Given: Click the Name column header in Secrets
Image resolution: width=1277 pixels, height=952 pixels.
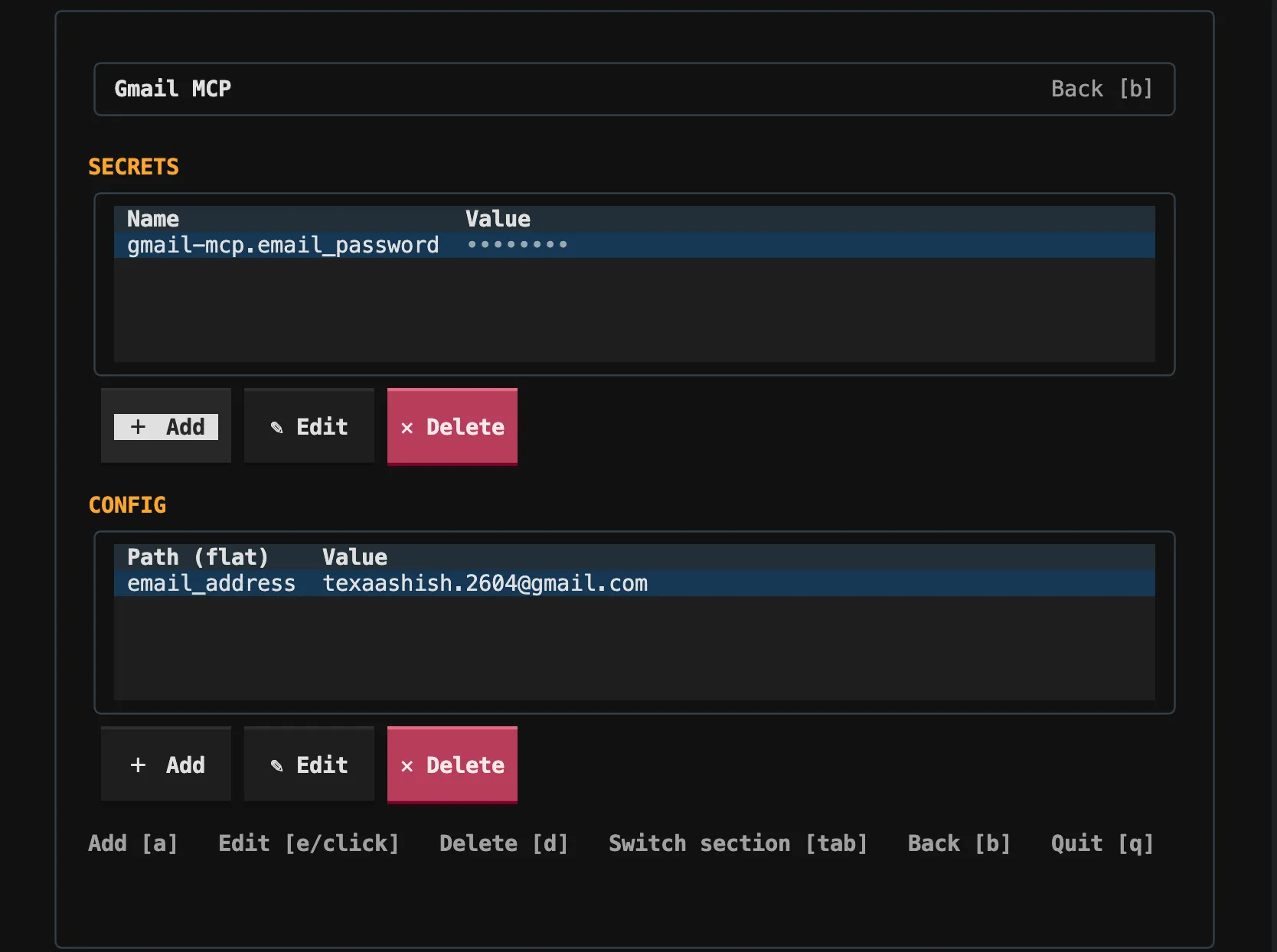Looking at the screenshot, I should [x=153, y=219].
